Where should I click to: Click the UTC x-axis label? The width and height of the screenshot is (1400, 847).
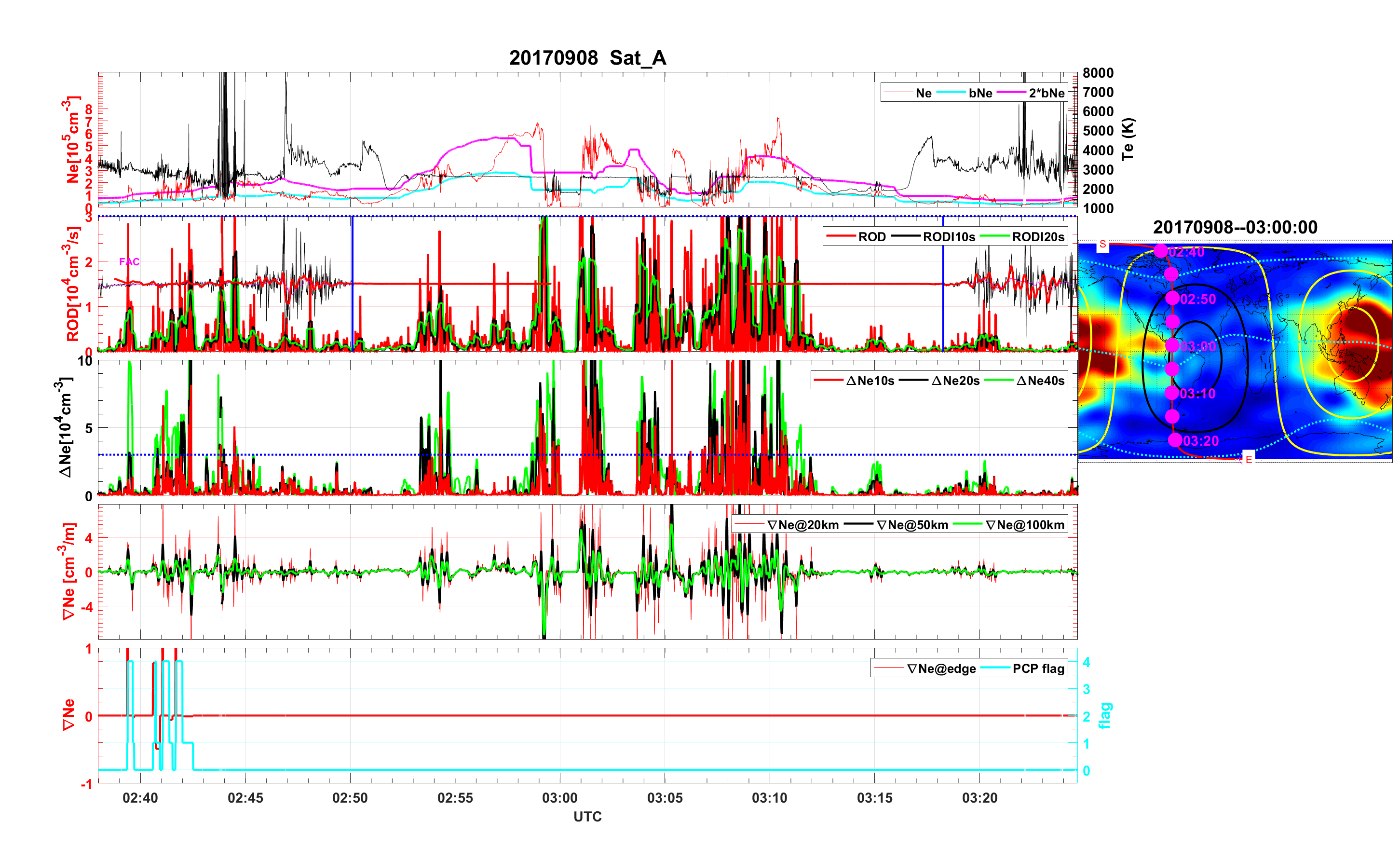(587, 816)
